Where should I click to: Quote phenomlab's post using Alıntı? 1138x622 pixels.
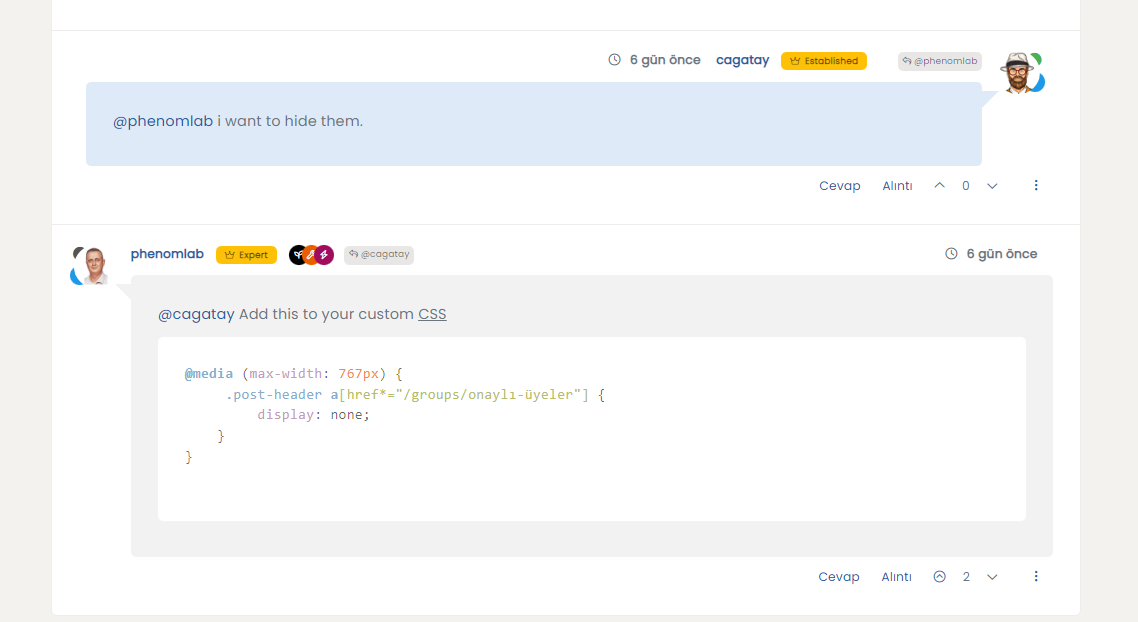pos(896,577)
